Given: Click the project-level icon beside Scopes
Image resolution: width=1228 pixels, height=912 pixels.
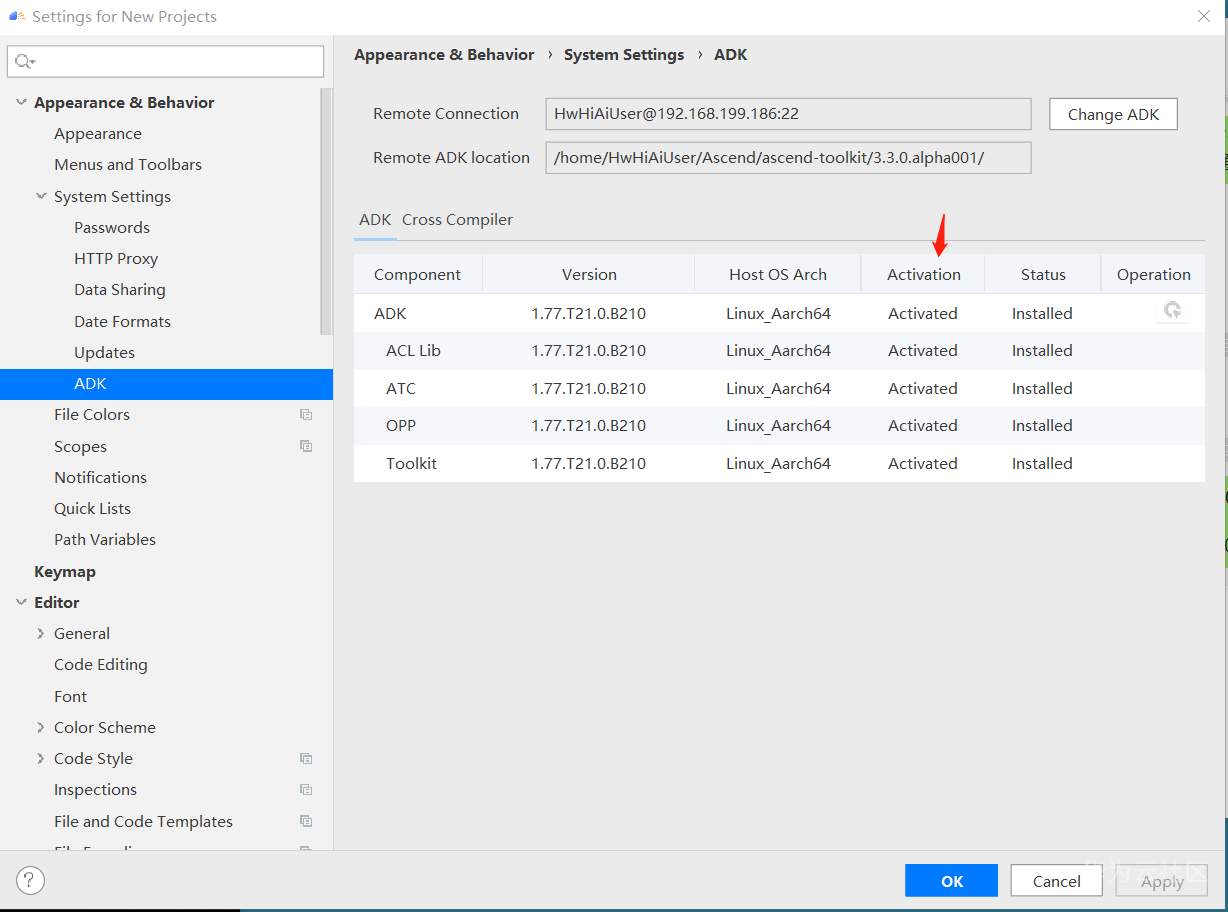Looking at the screenshot, I should click(306, 446).
